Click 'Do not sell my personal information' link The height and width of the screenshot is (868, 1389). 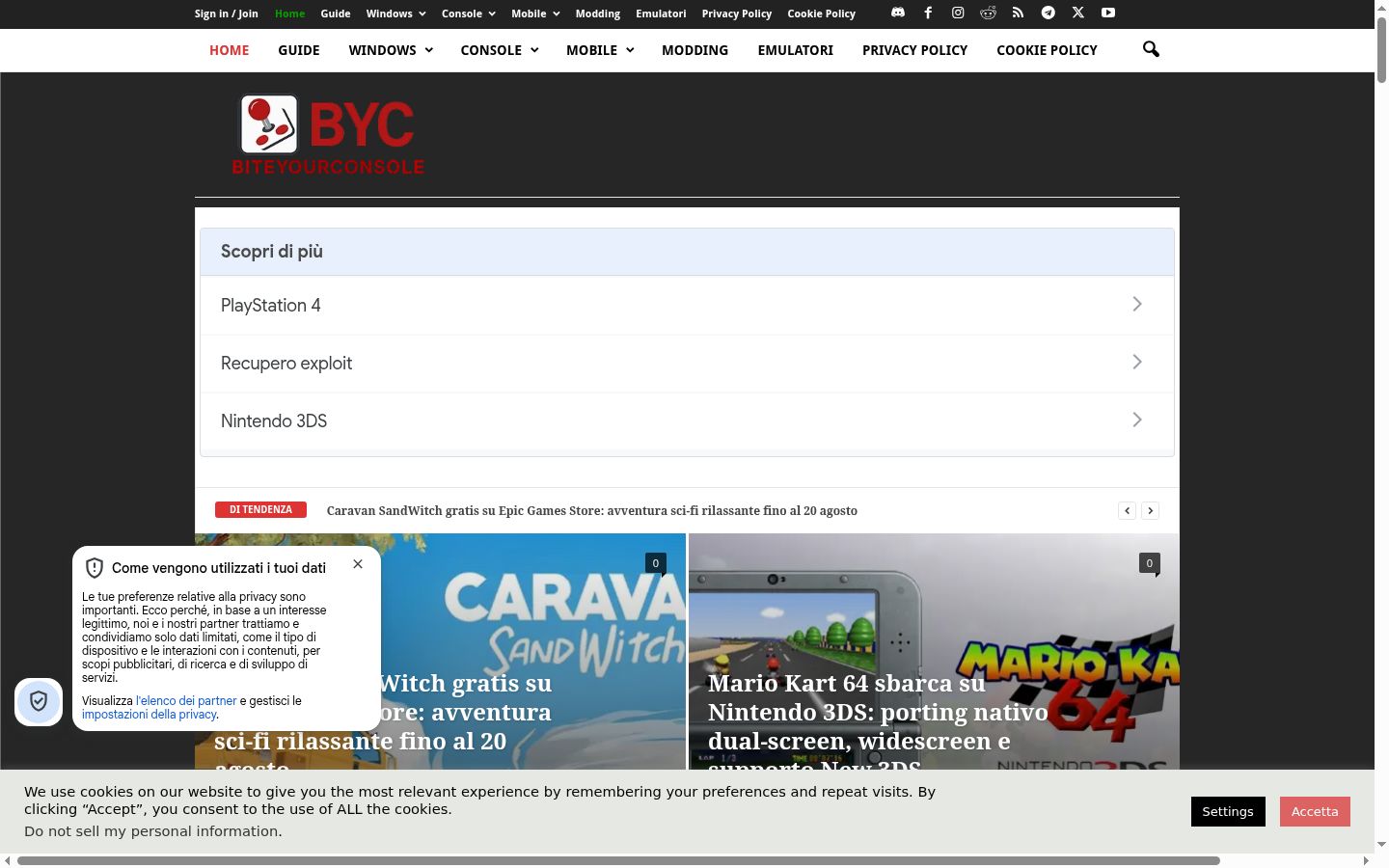(153, 831)
